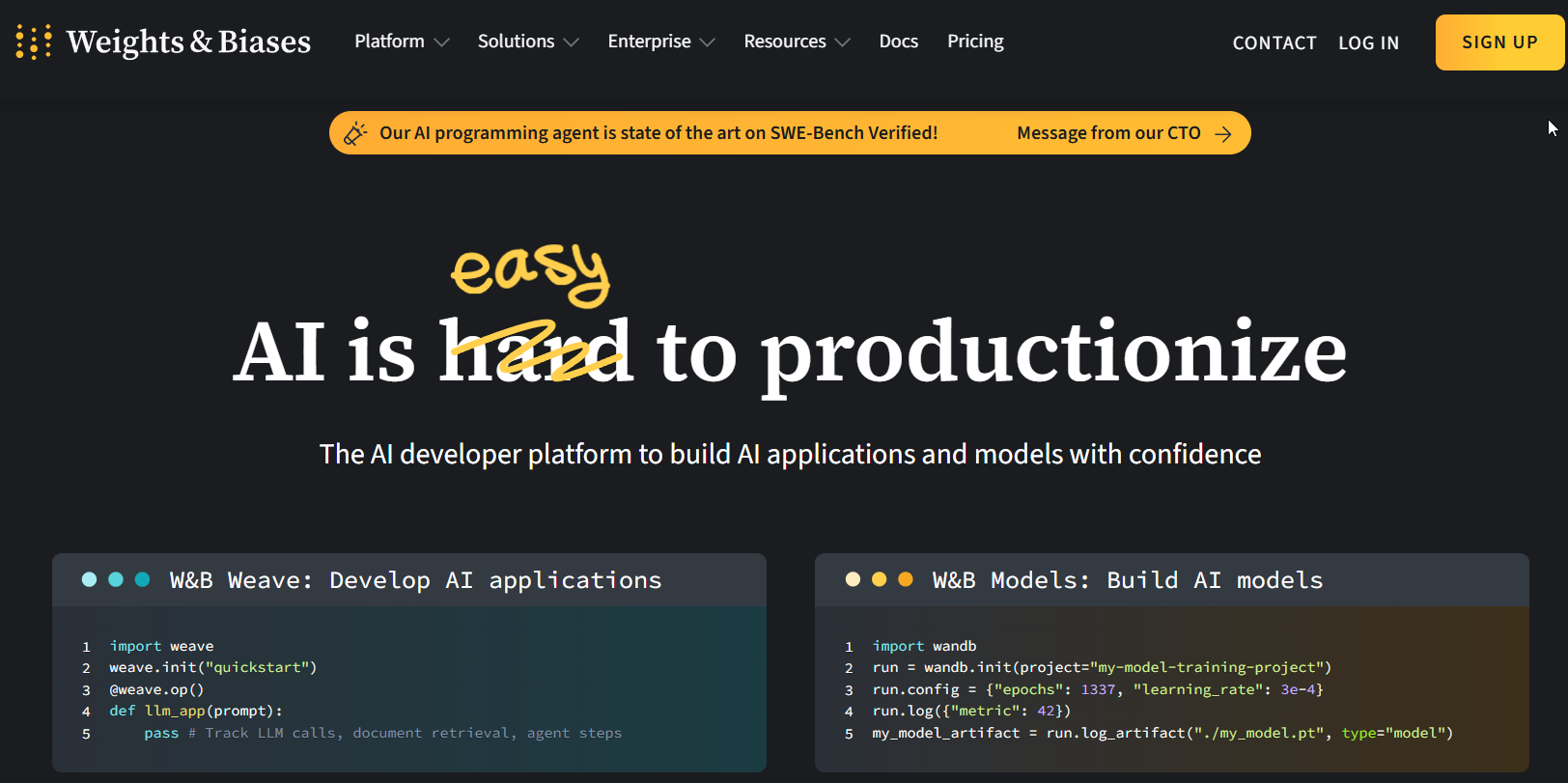1568x783 pixels.
Task: Click the Weights & Biases wordmark
Action: tap(188, 42)
